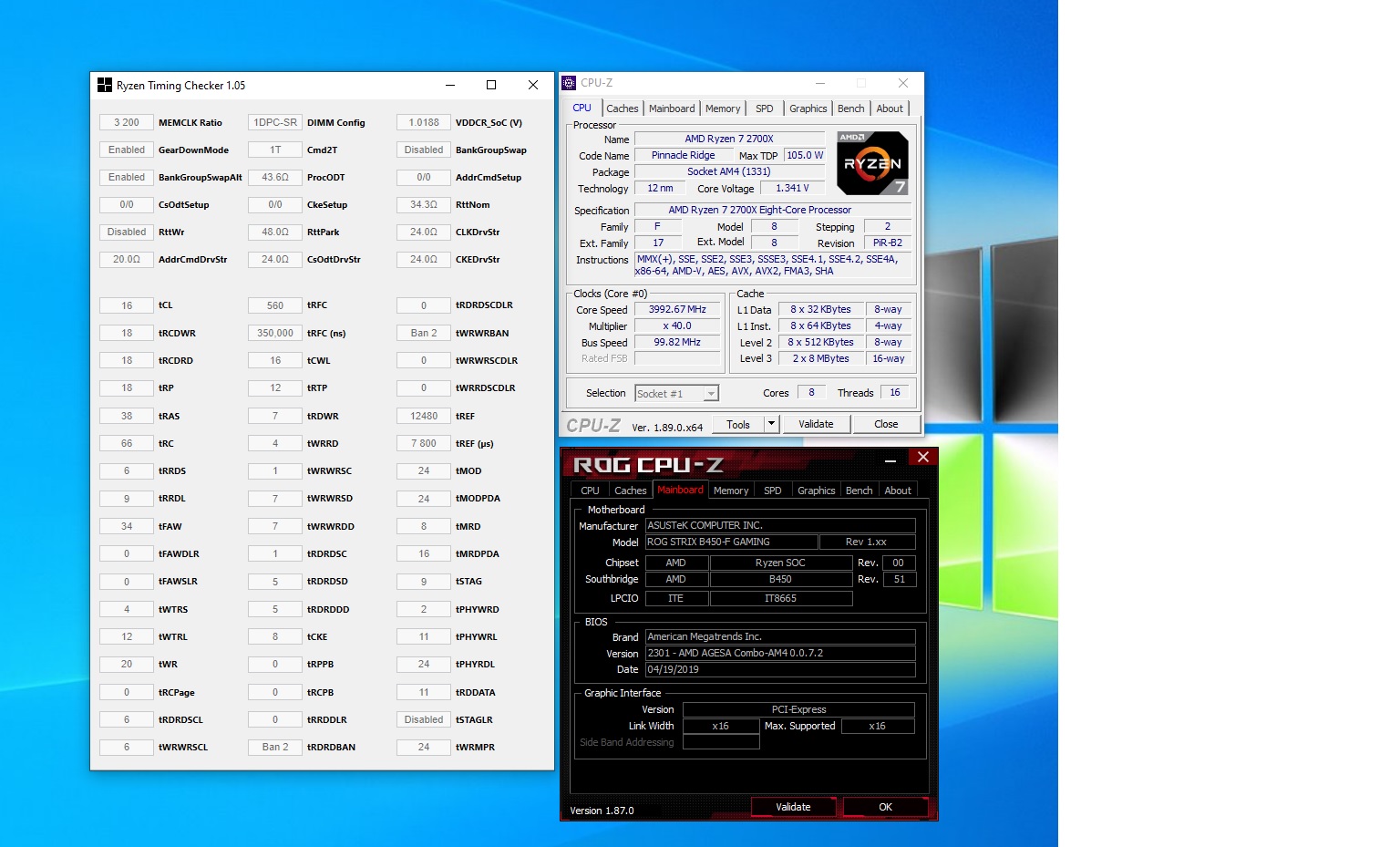Click the Manufacturer ASUSTeK COMPUTER INC. field

coord(780,525)
